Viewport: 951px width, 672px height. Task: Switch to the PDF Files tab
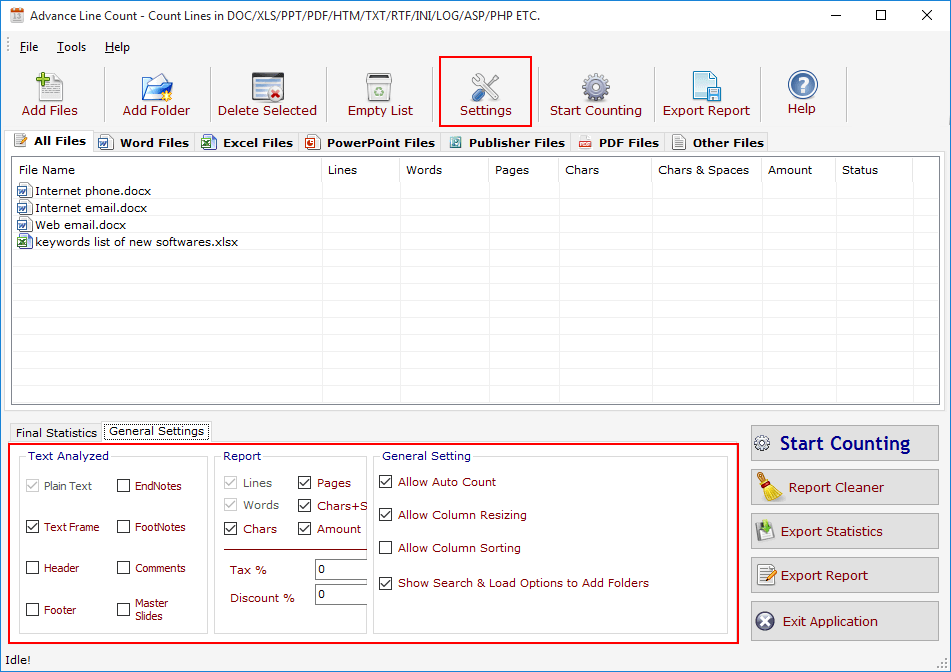(x=619, y=143)
